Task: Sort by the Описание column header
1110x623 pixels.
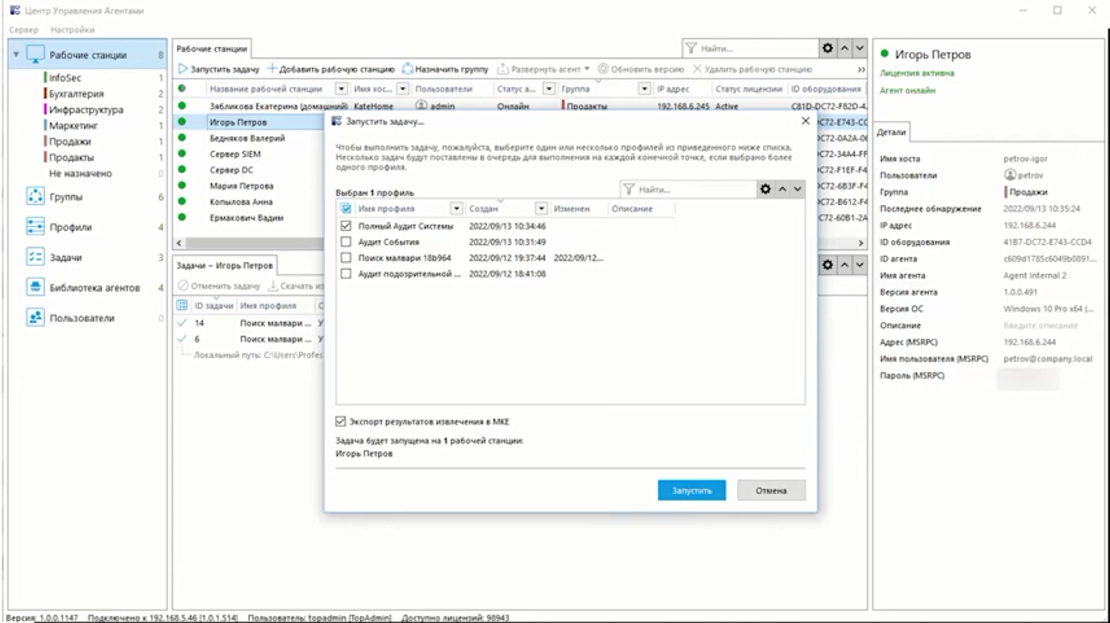Action: [x=631, y=209]
